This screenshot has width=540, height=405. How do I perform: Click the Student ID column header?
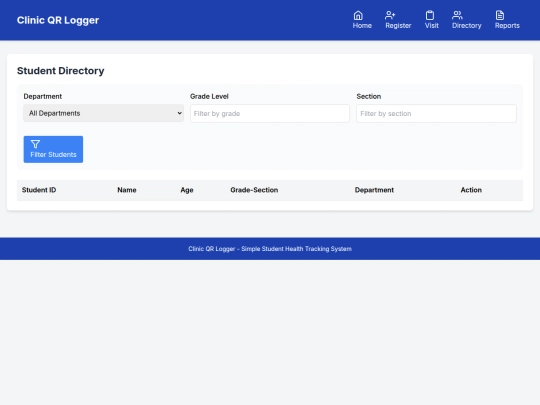[39, 190]
